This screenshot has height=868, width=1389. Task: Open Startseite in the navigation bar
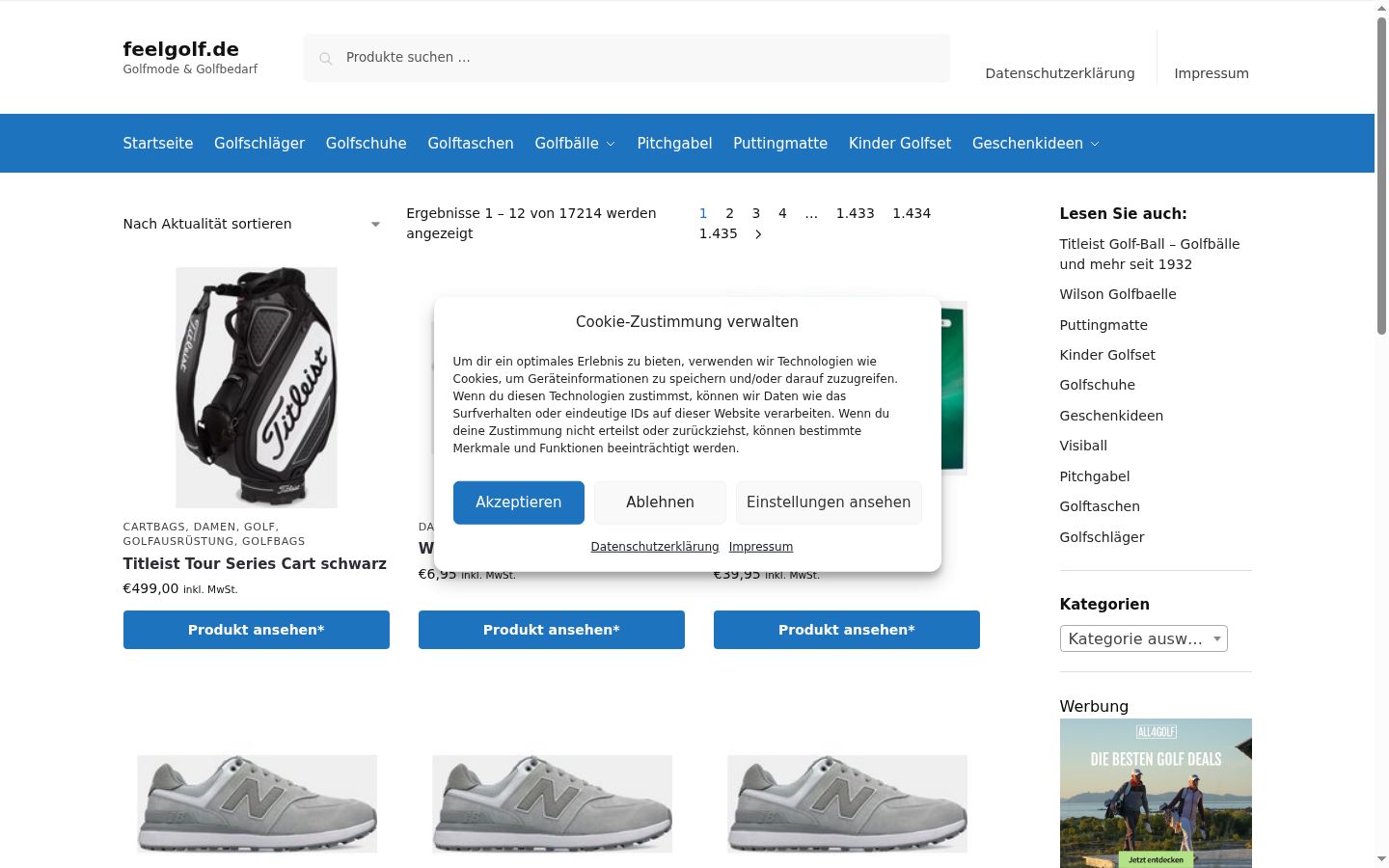[x=158, y=144]
